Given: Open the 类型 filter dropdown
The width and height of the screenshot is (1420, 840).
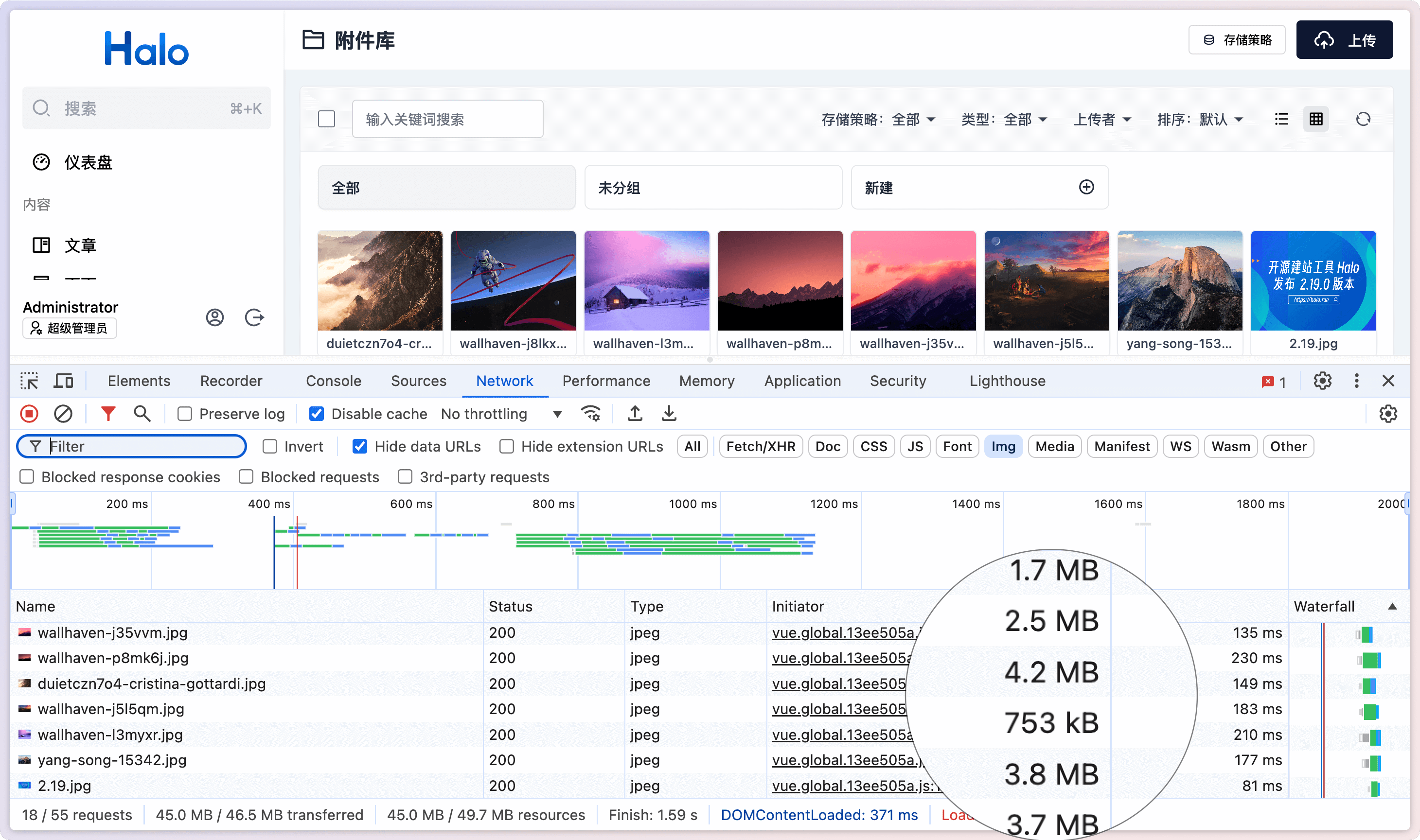Looking at the screenshot, I should pos(1004,120).
